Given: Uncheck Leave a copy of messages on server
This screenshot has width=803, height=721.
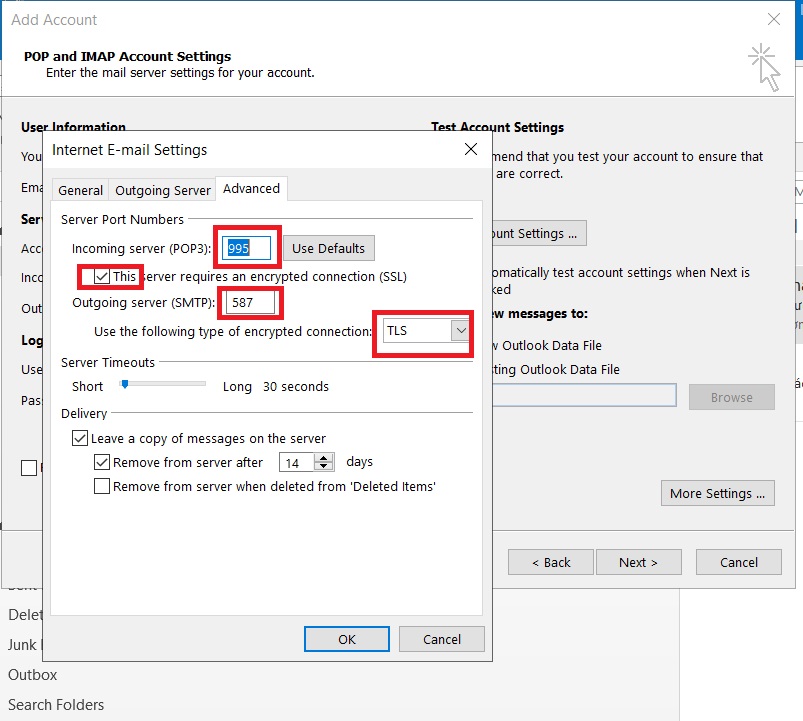Looking at the screenshot, I should [80, 438].
